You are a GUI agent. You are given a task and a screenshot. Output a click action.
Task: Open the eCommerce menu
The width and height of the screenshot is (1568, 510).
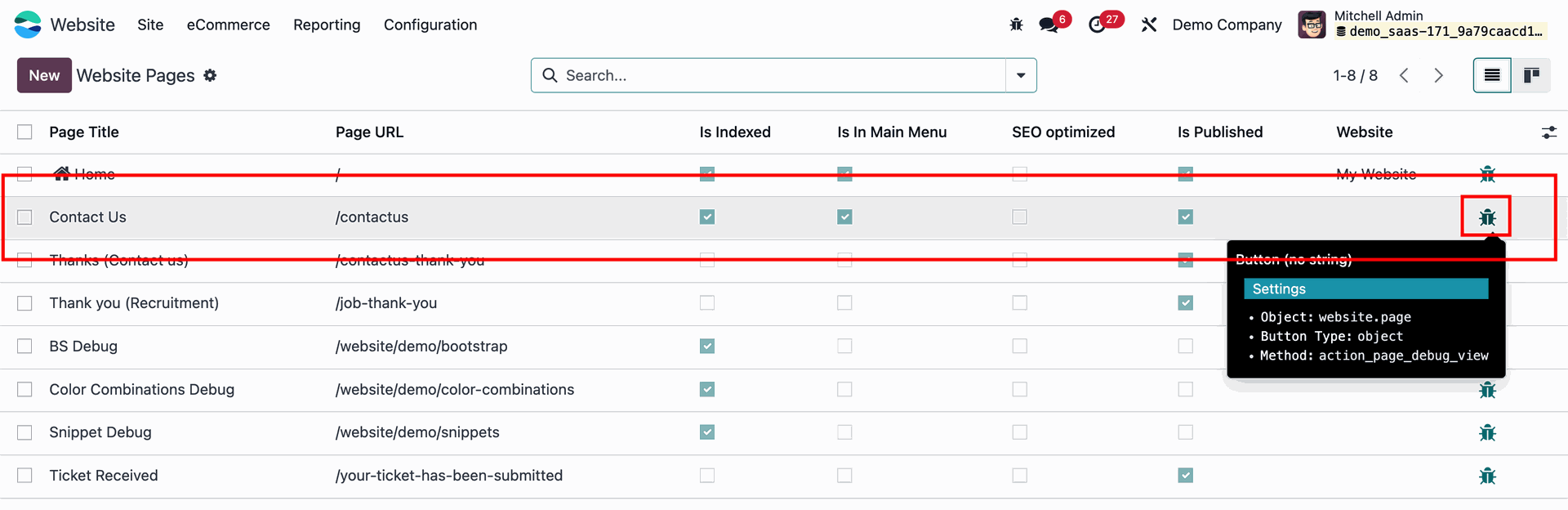click(x=229, y=25)
